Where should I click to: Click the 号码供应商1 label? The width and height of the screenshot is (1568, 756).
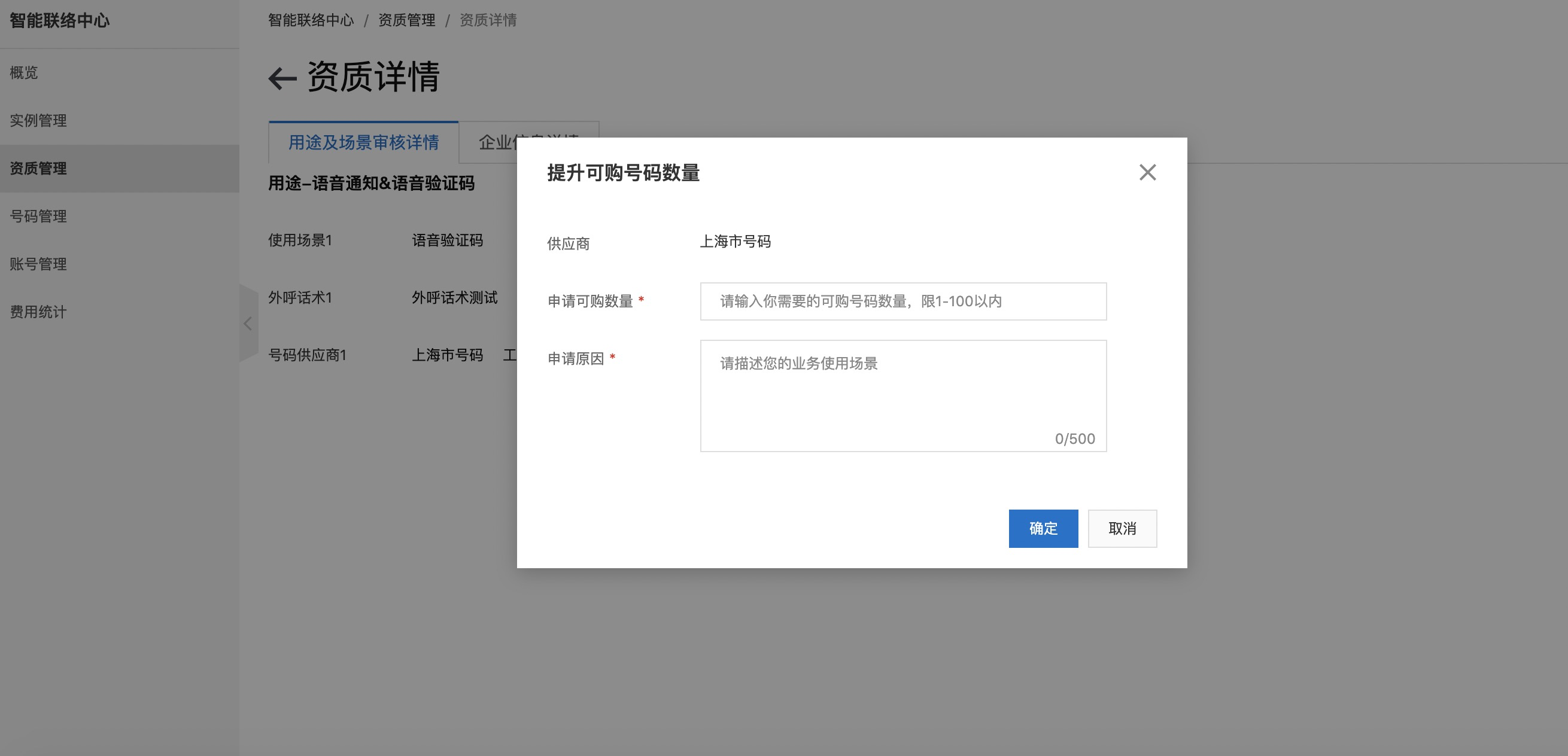[307, 355]
